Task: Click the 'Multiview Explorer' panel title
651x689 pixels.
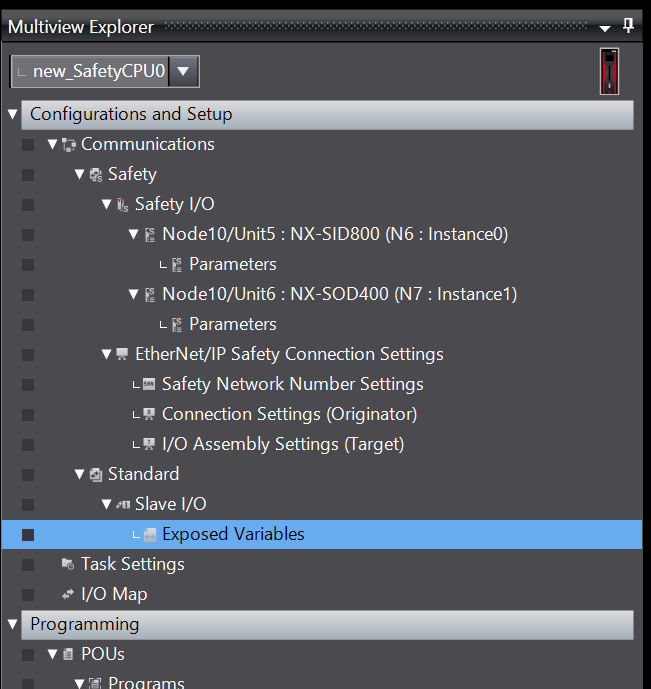Action: tap(81, 27)
